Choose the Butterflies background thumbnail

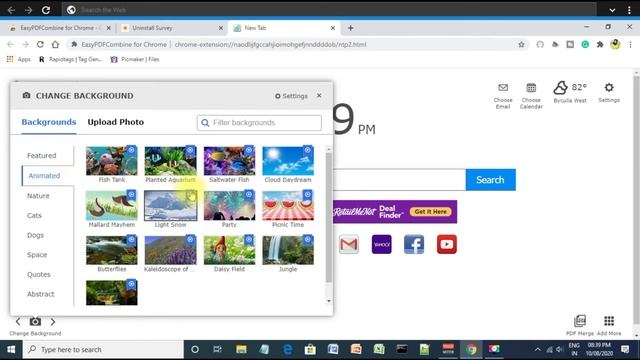(x=111, y=250)
